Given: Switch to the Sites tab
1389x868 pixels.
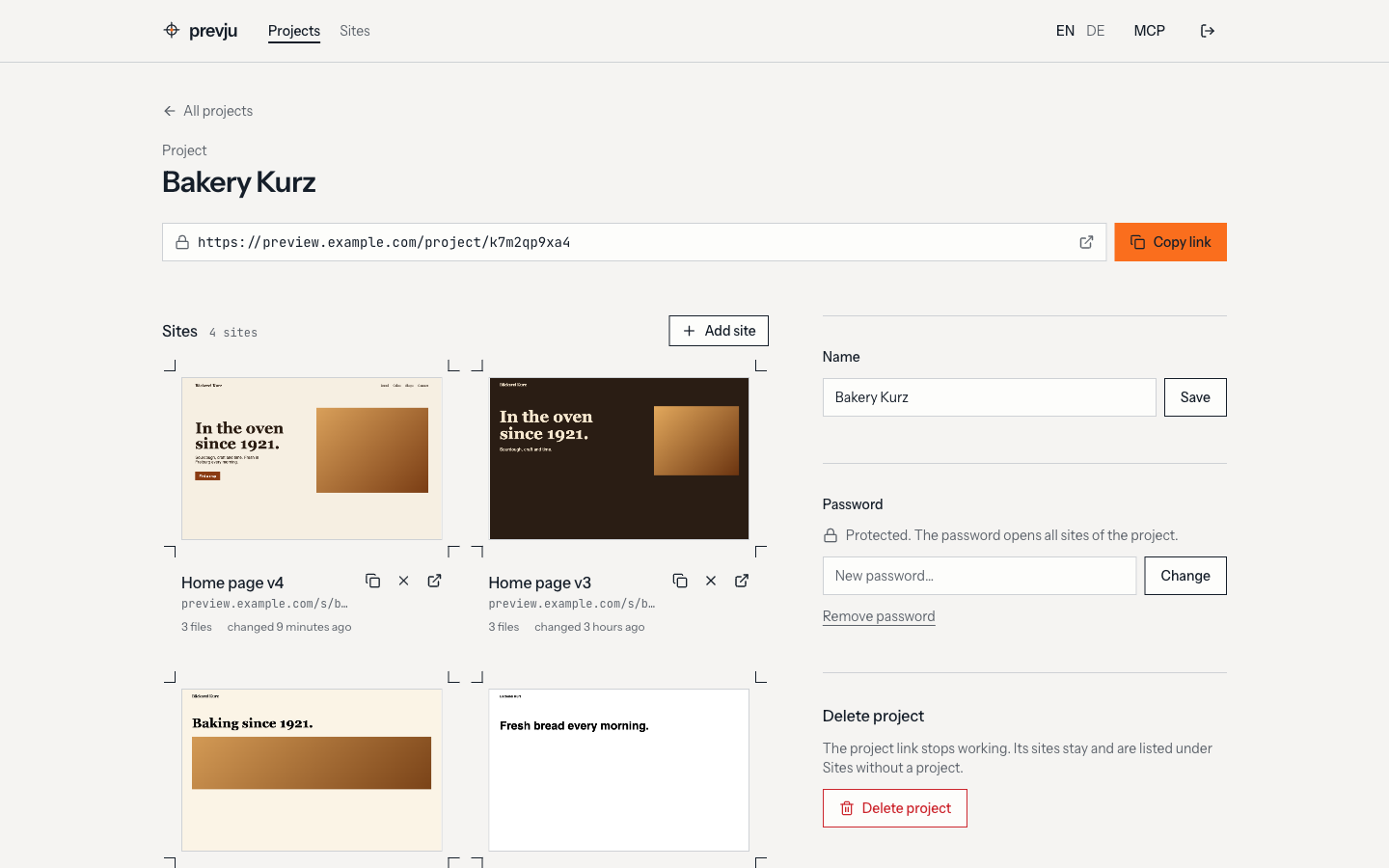Looking at the screenshot, I should tap(355, 31).
